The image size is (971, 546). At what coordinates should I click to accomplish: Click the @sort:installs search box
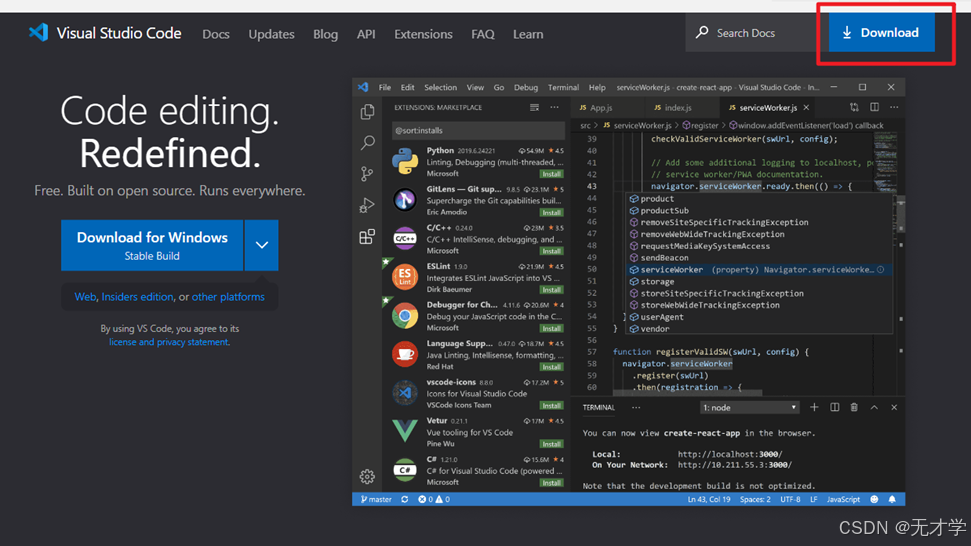coord(478,131)
